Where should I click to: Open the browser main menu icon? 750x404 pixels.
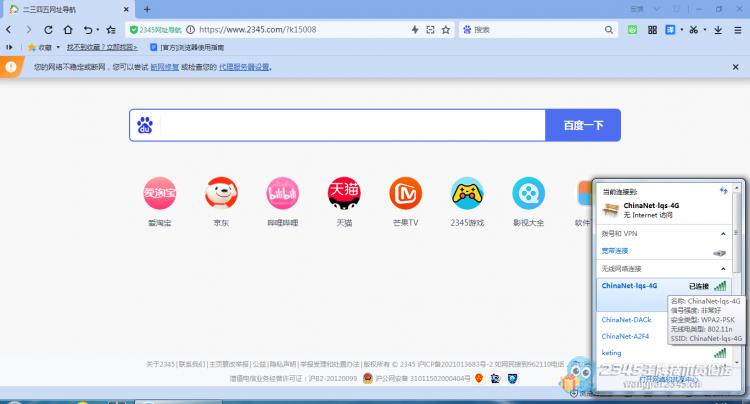(738, 30)
